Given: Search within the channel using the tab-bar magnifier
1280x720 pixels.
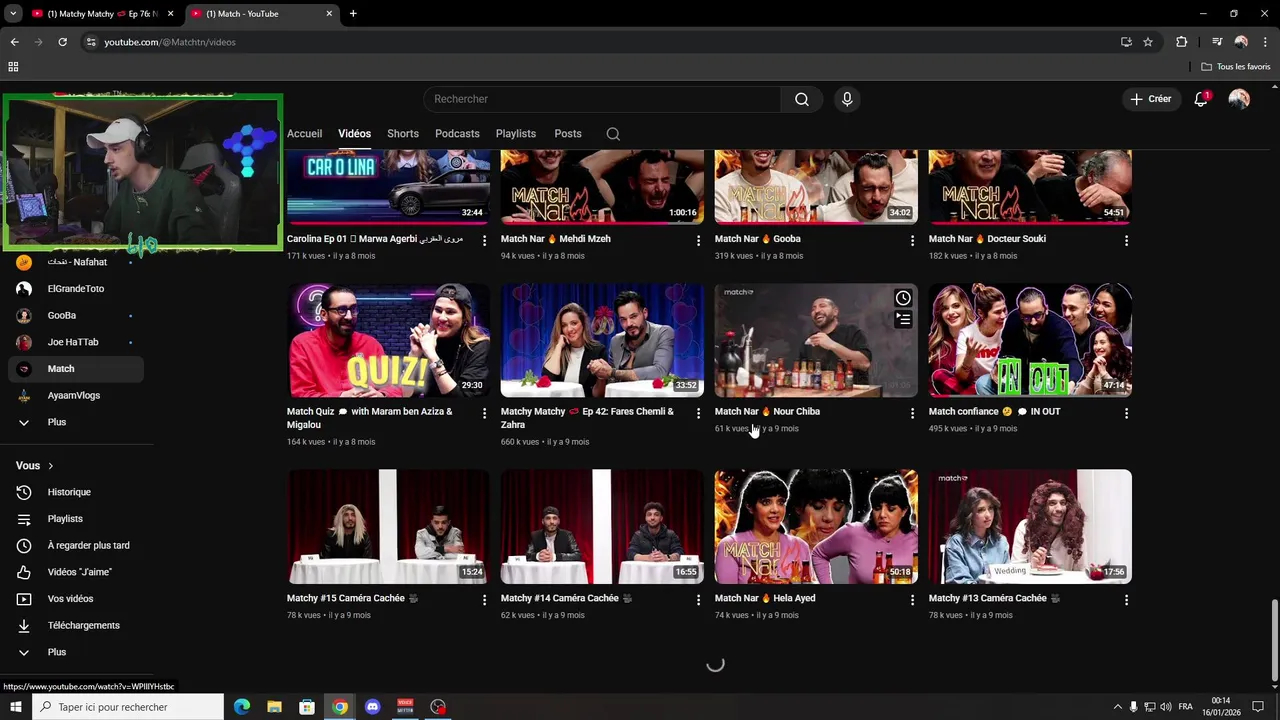Looking at the screenshot, I should click(613, 134).
